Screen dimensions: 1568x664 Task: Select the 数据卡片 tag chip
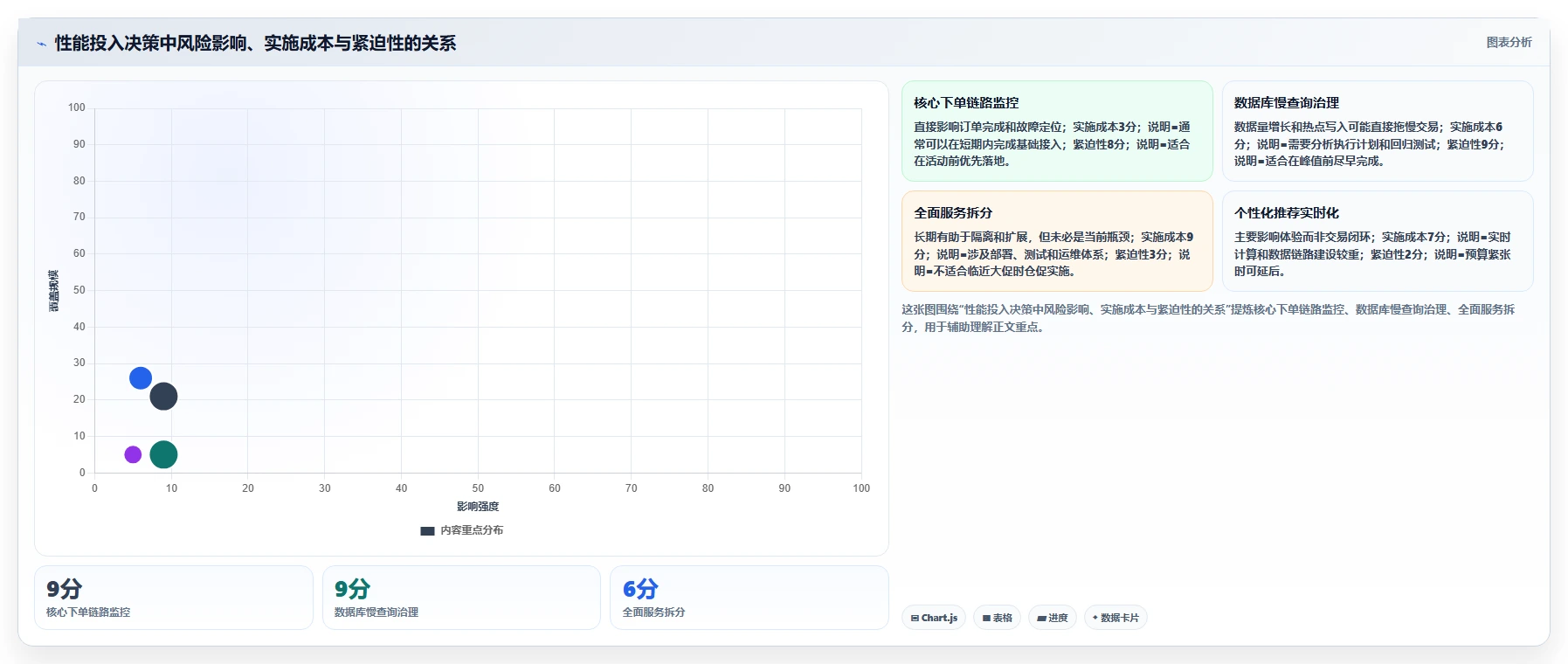pyautogui.click(x=1116, y=618)
